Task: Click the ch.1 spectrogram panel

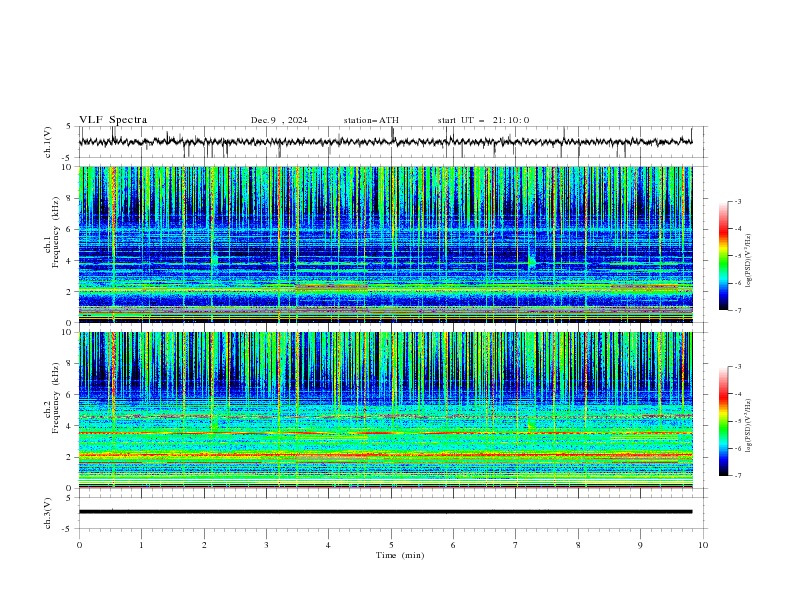Action: 385,244
